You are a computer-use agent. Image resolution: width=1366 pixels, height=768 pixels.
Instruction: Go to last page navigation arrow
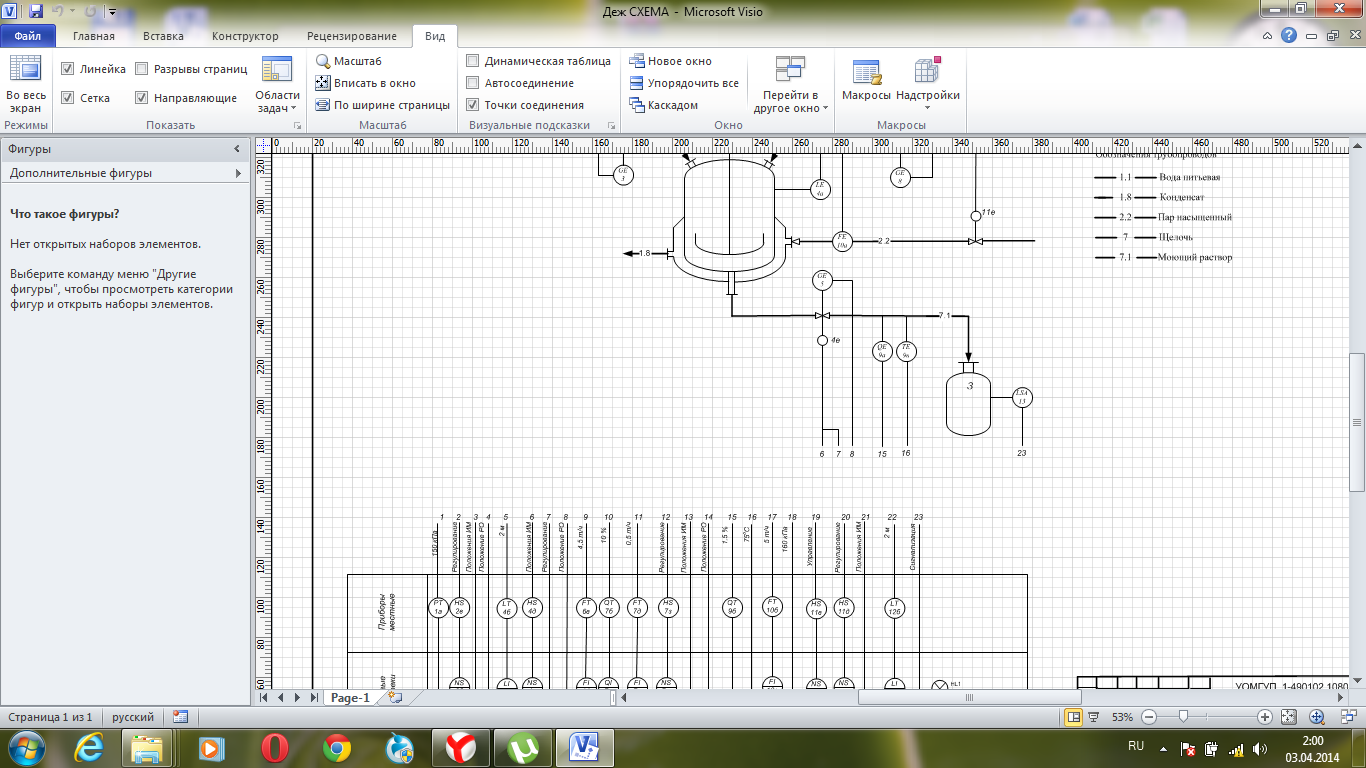point(314,697)
